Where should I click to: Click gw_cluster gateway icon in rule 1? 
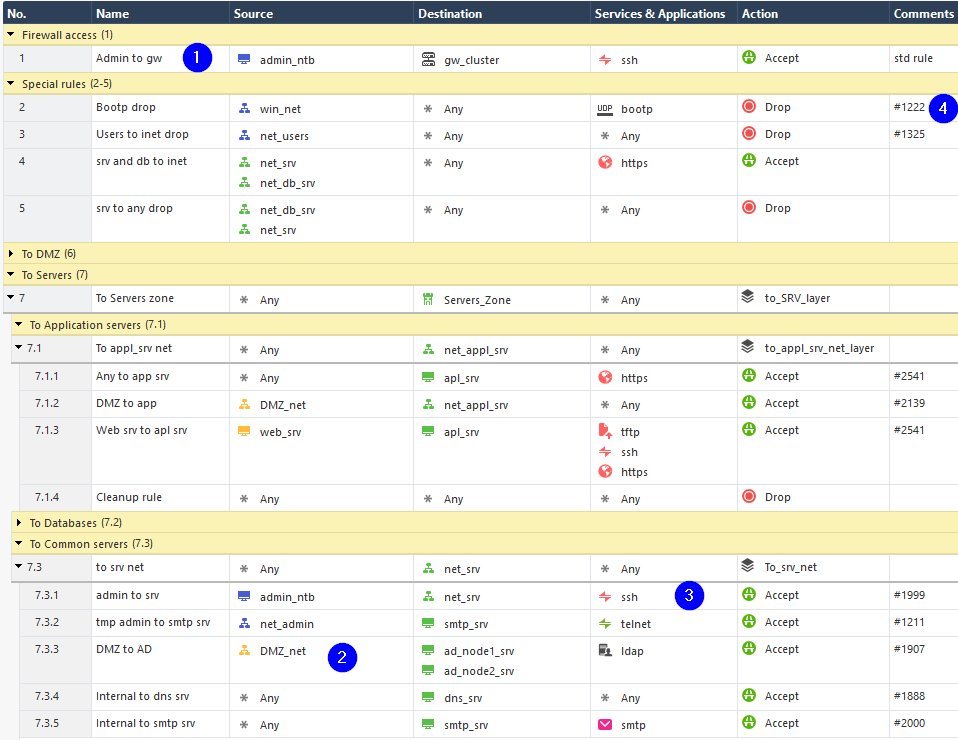(428, 59)
